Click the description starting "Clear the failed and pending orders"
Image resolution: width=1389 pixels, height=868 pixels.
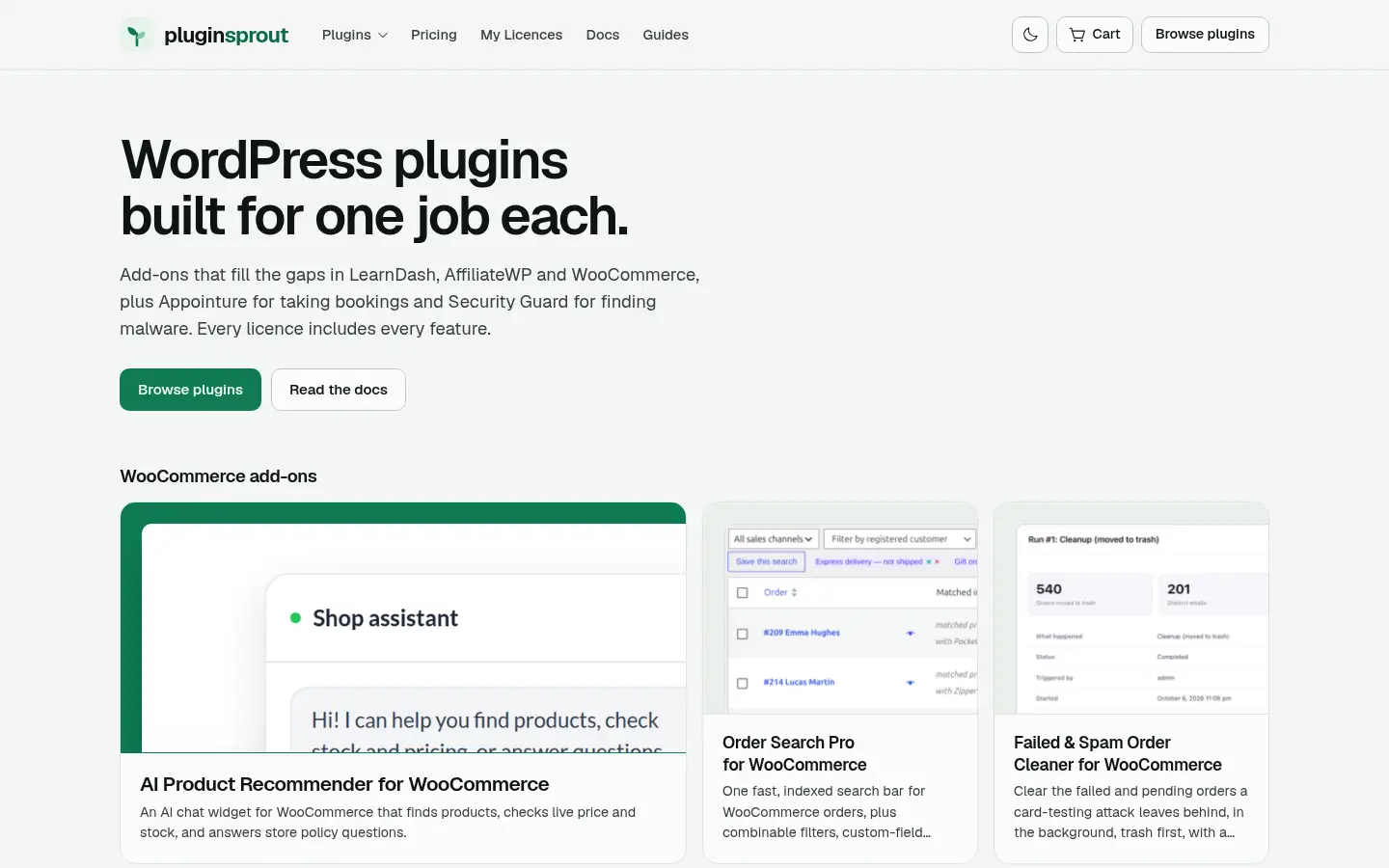pyautogui.click(x=1130, y=812)
